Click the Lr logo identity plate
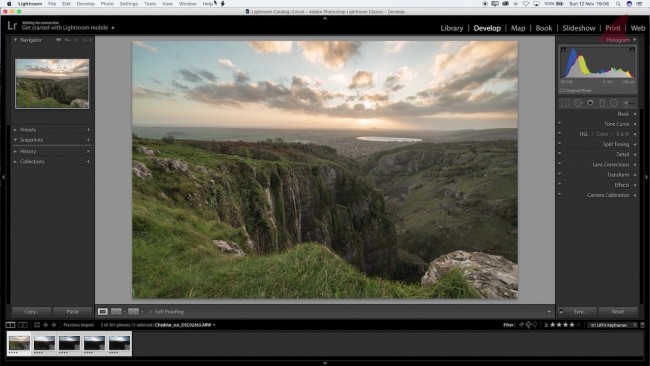650x366 pixels. point(12,26)
